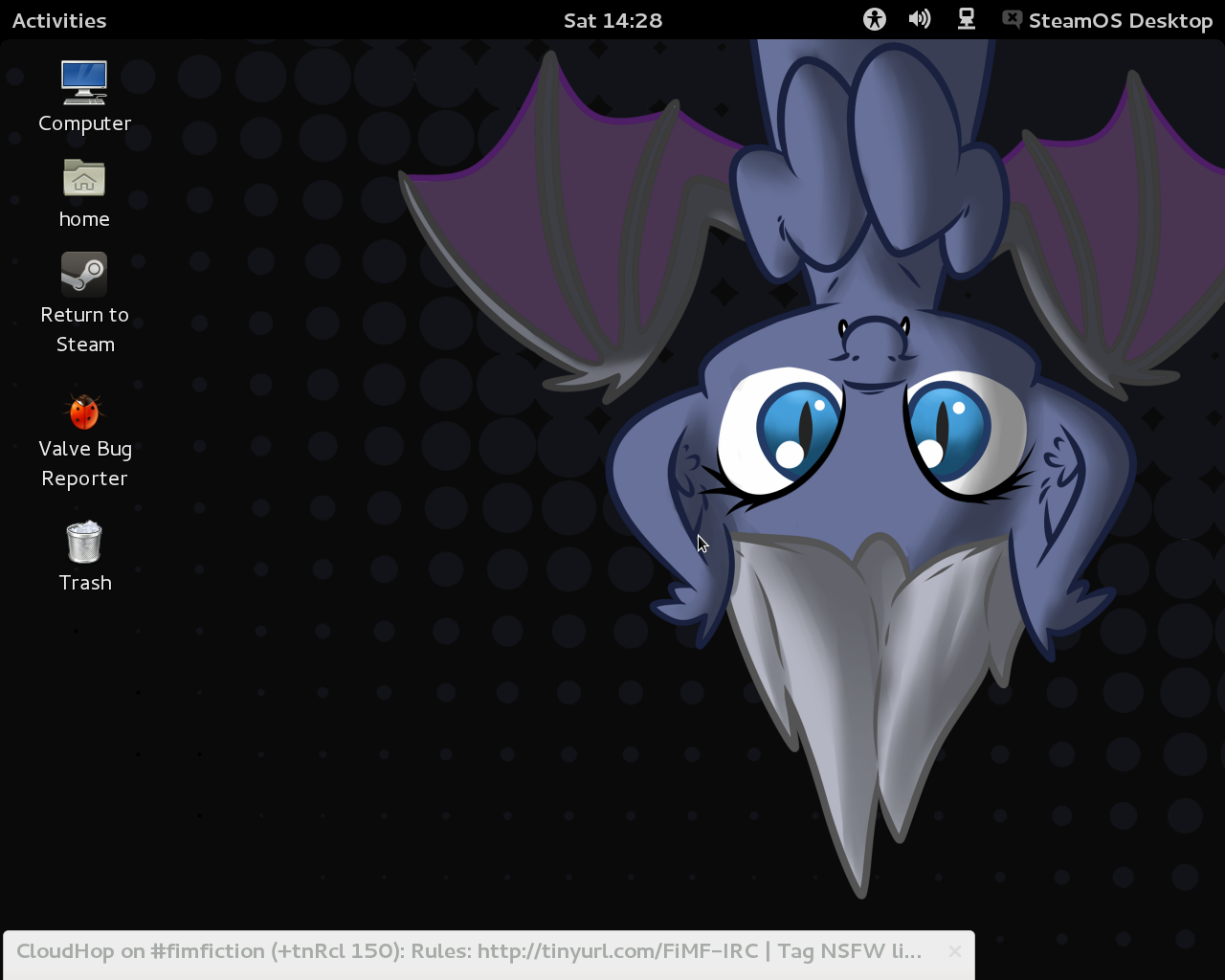Click the volume speaker icon
1225x980 pixels.
920,19
